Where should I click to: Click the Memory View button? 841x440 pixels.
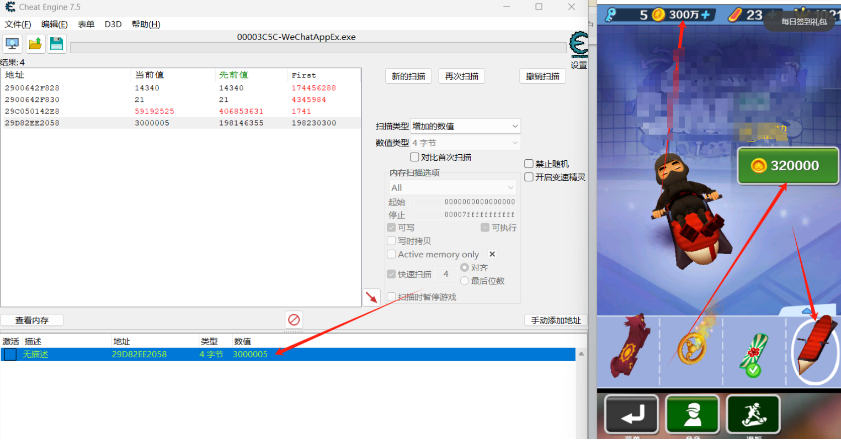32,320
